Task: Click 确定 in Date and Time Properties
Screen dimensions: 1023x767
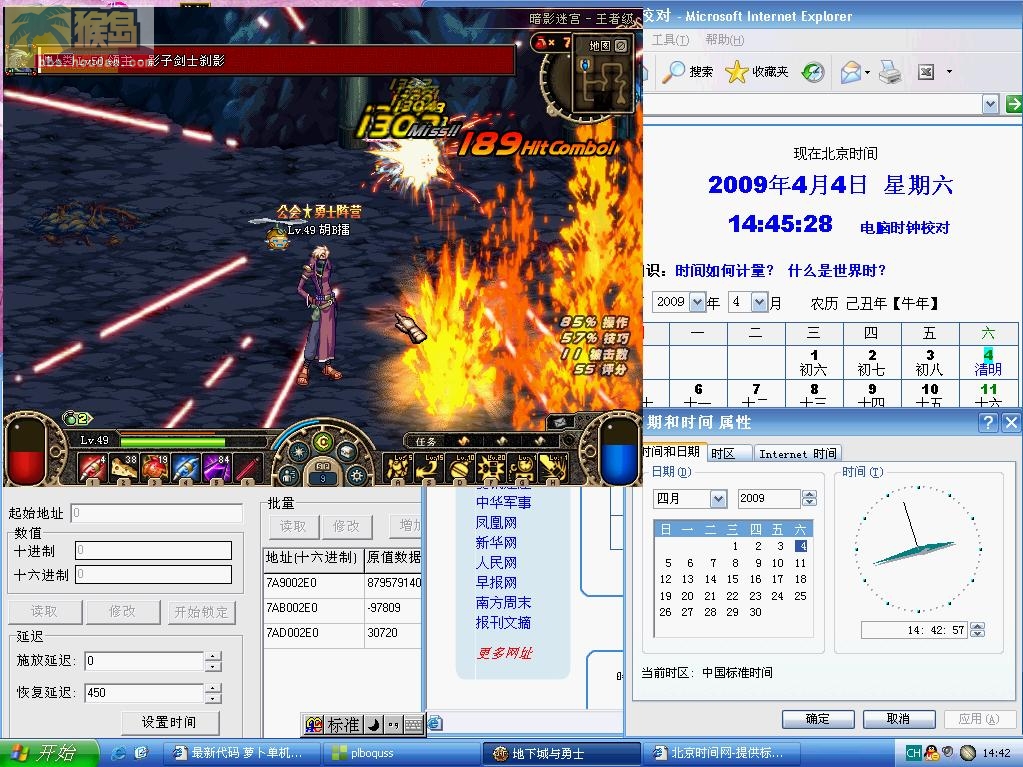Action: point(817,719)
